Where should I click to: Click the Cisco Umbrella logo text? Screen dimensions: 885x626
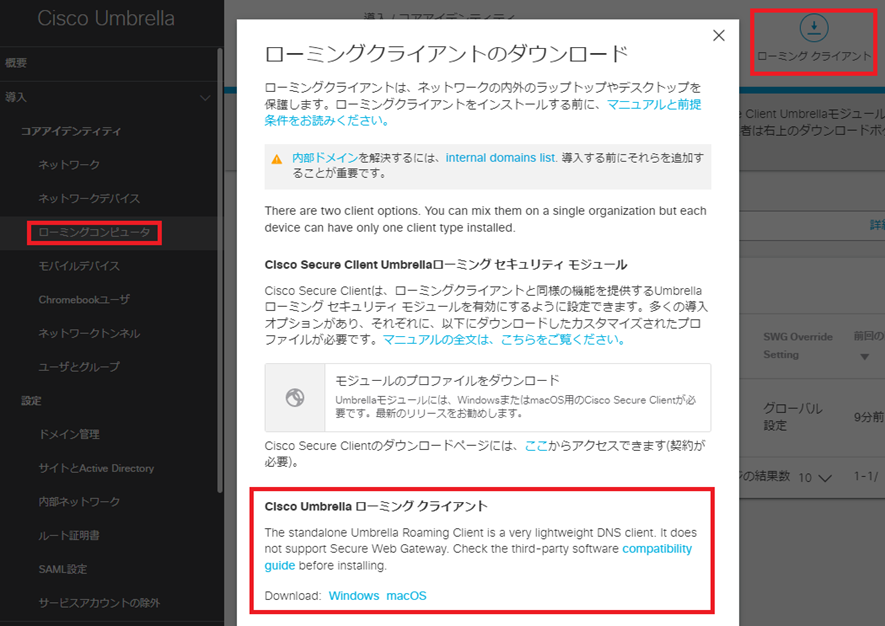pyautogui.click(x=106, y=18)
